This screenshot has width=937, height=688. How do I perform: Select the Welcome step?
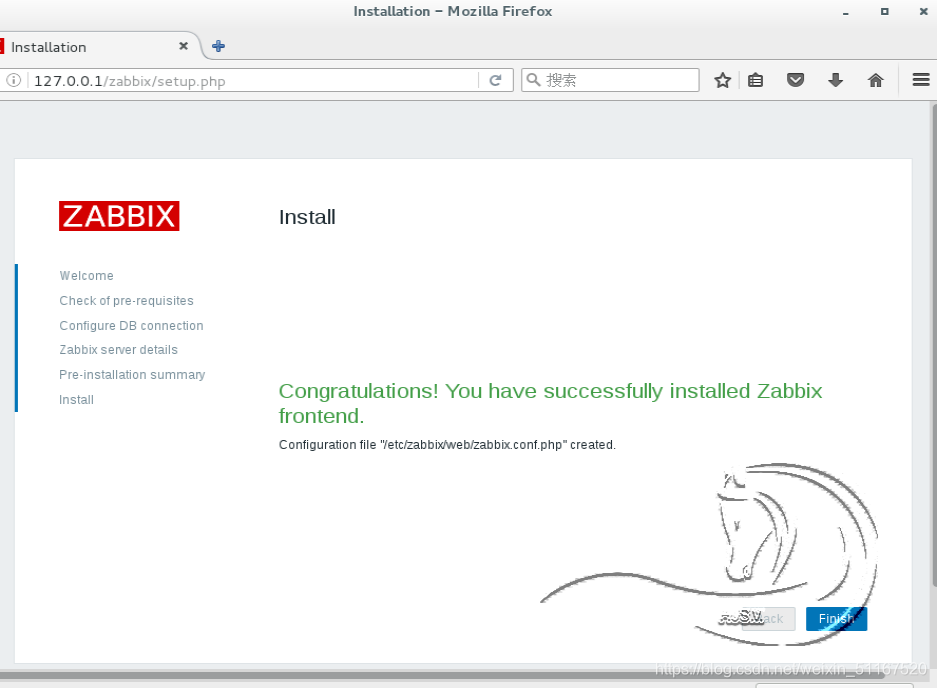click(x=86, y=276)
